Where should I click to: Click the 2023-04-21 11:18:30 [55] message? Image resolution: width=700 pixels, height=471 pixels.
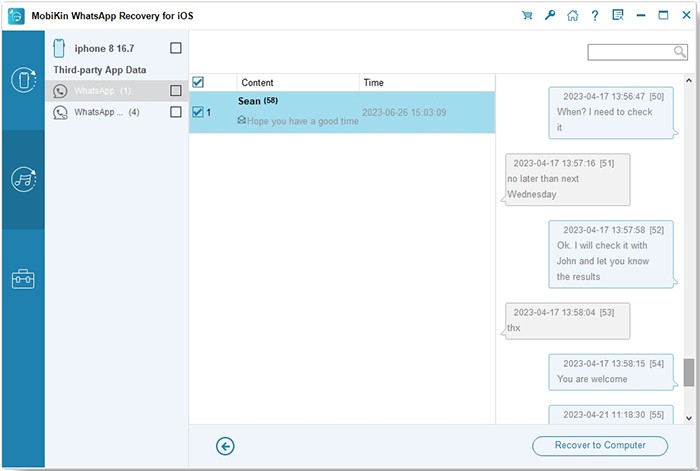coord(613,415)
